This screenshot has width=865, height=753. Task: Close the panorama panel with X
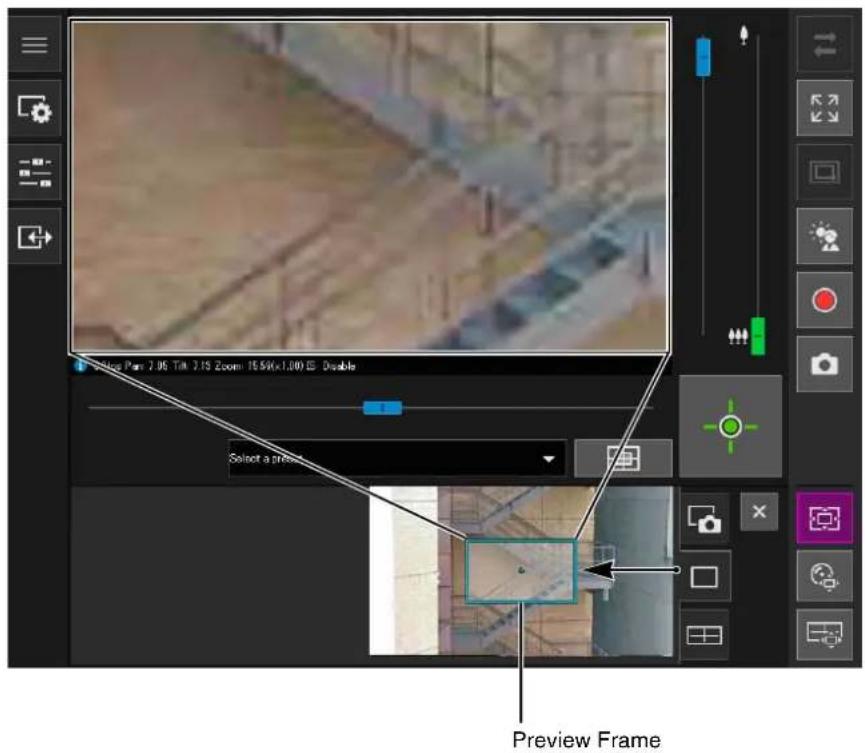coord(759,512)
